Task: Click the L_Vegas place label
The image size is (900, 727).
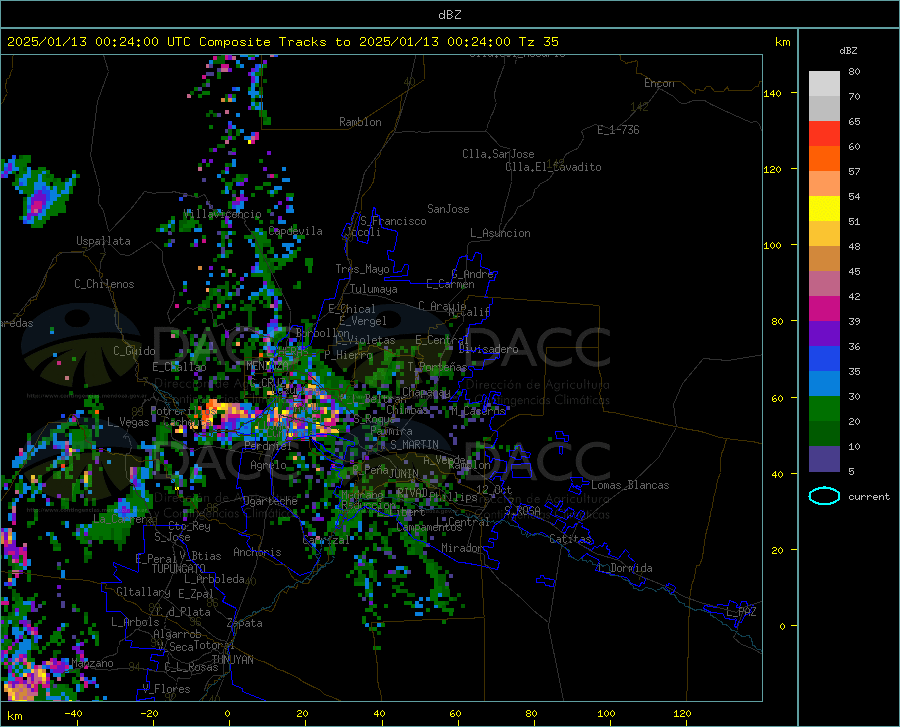Action: coord(128,422)
